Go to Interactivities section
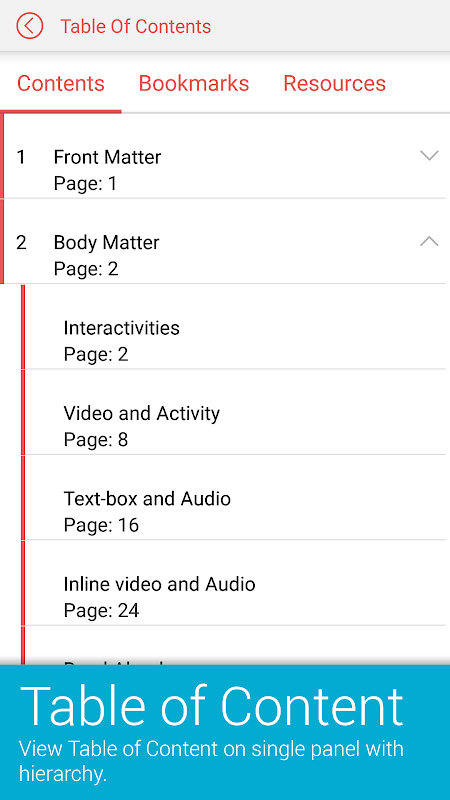This screenshot has height=800, width=450. pyautogui.click(x=235, y=327)
